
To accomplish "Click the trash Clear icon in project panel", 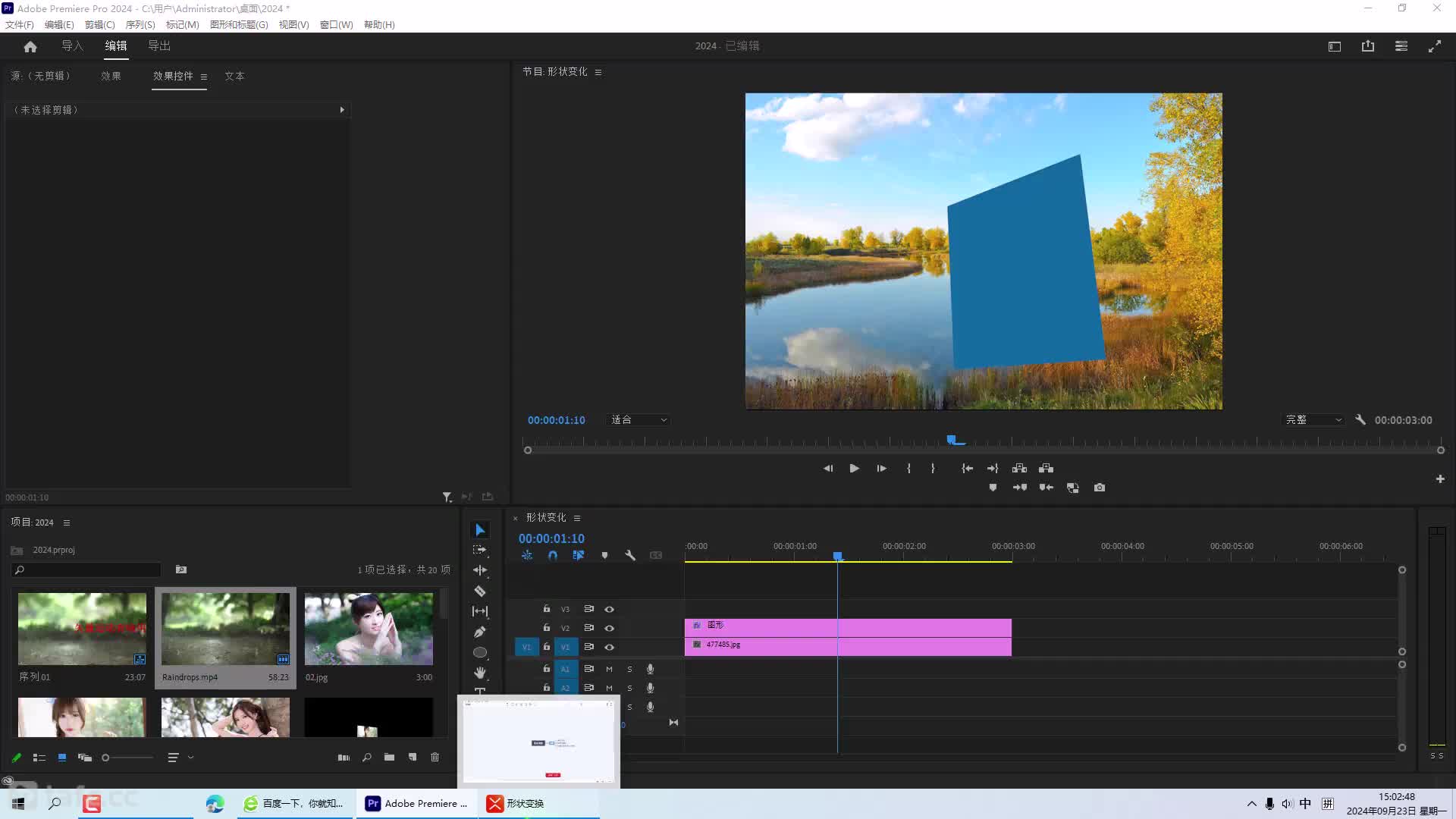I will [x=435, y=758].
